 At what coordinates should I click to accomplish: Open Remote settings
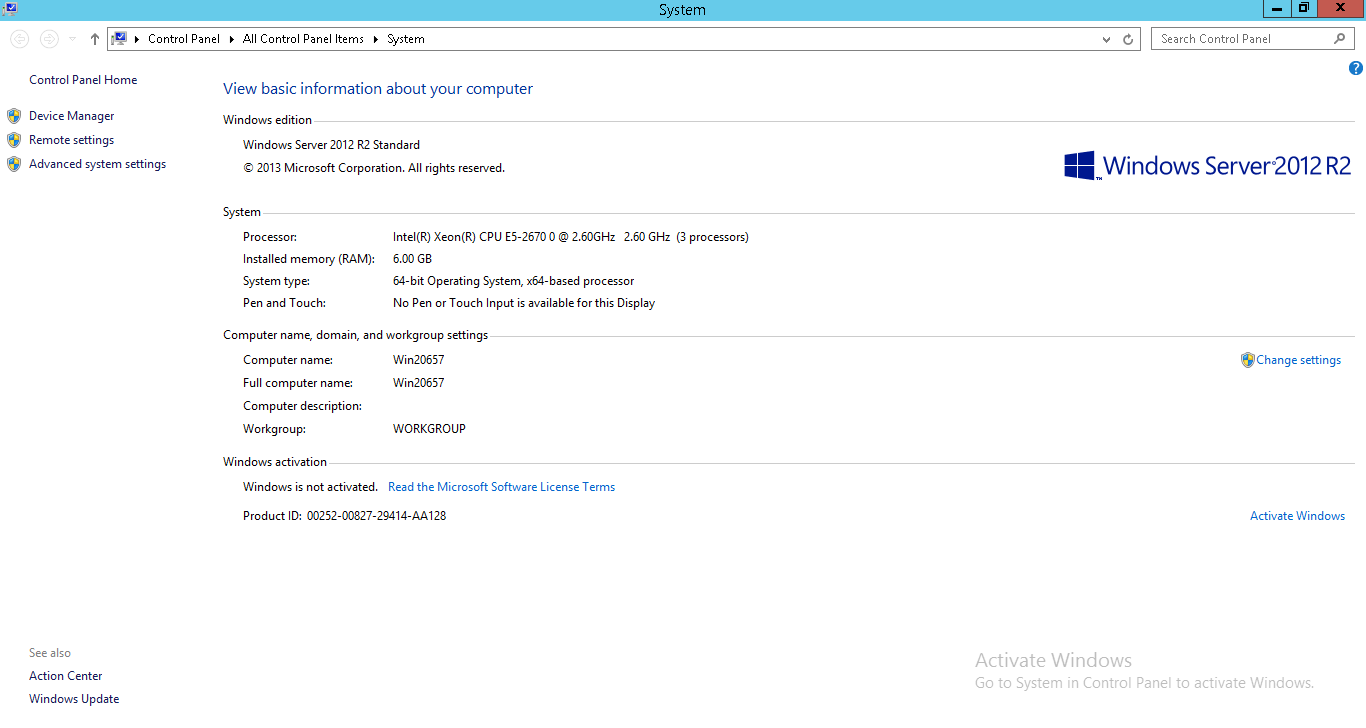coord(71,140)
